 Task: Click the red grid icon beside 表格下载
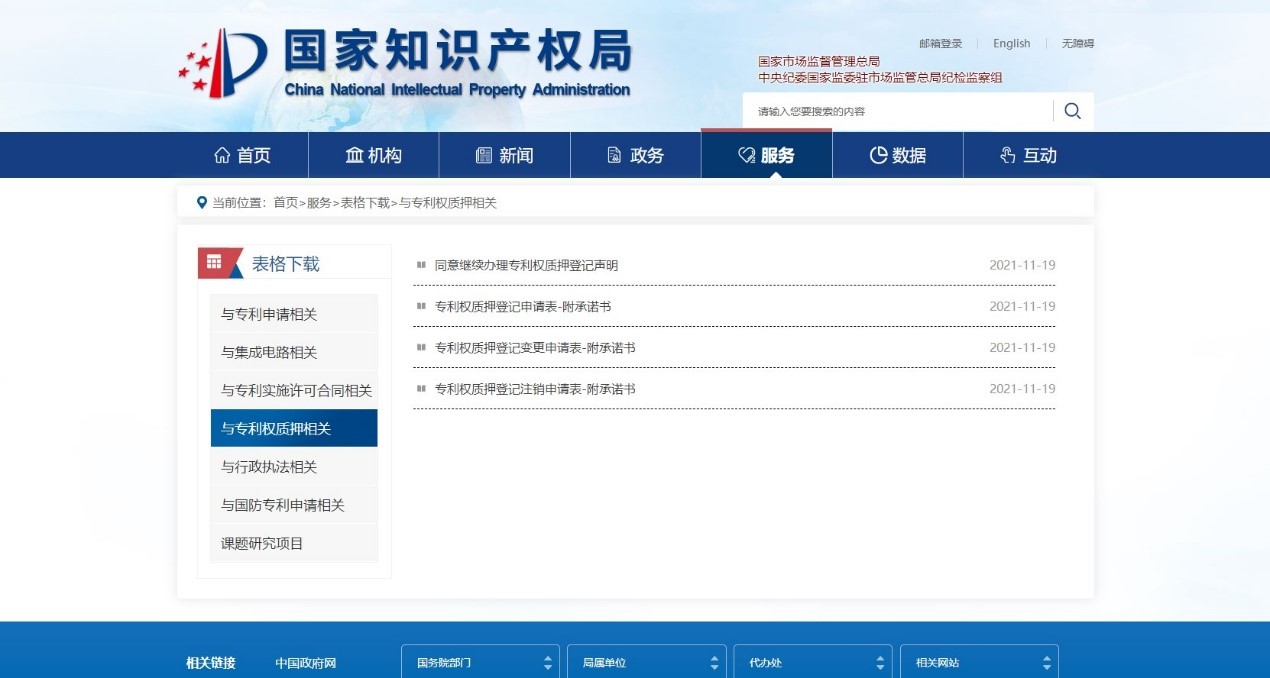(x=214, y=262)
